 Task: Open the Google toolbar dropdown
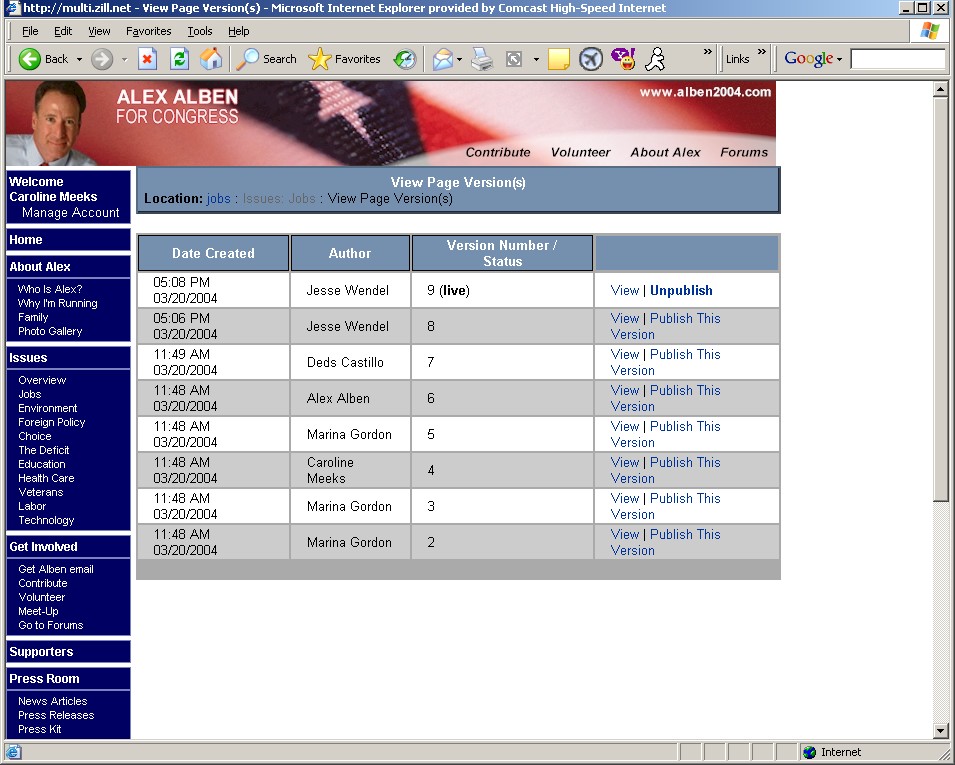[x=839, y=59]
